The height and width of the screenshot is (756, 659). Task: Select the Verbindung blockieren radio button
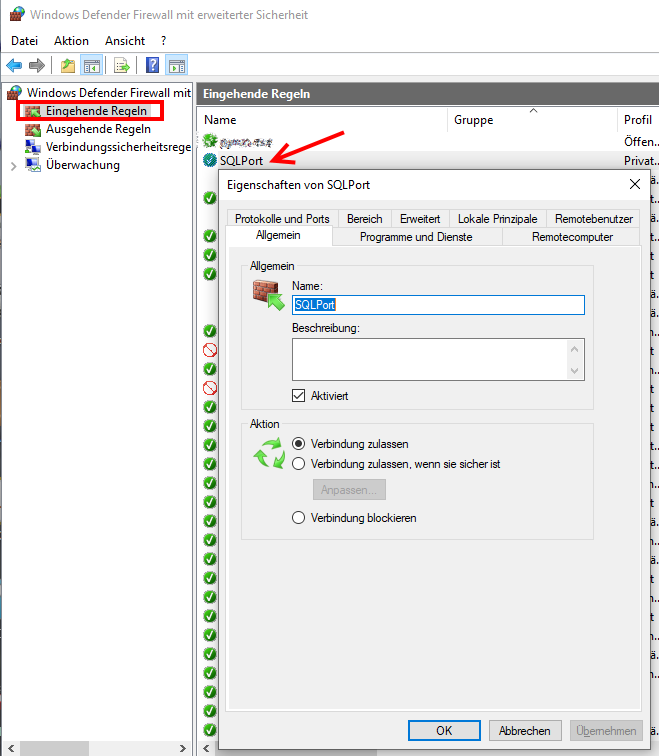(x=298, y=518)
